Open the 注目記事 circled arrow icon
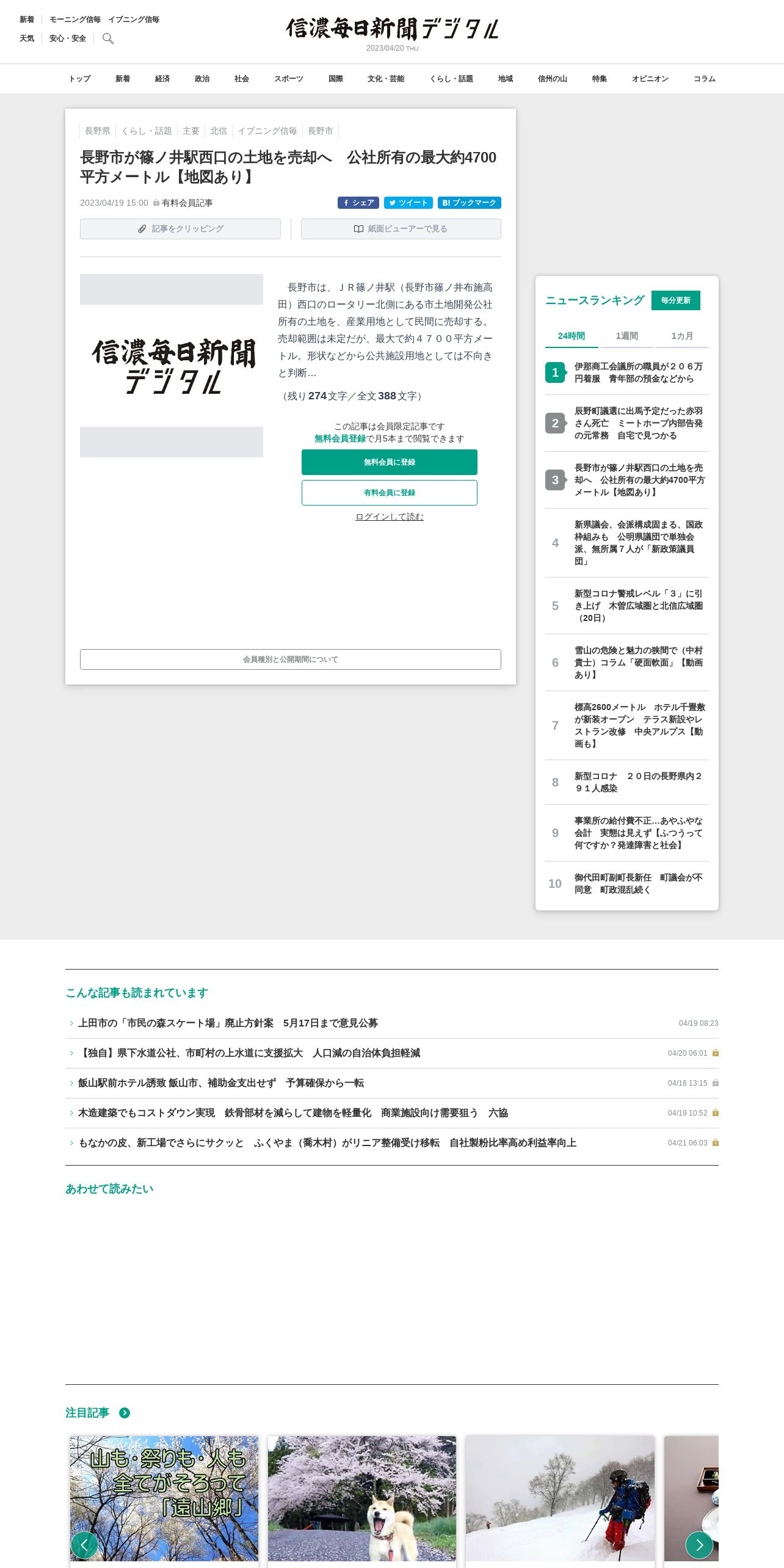Screen dimensions: 784x1568 pyautogui.click(x=125, y=1413)
